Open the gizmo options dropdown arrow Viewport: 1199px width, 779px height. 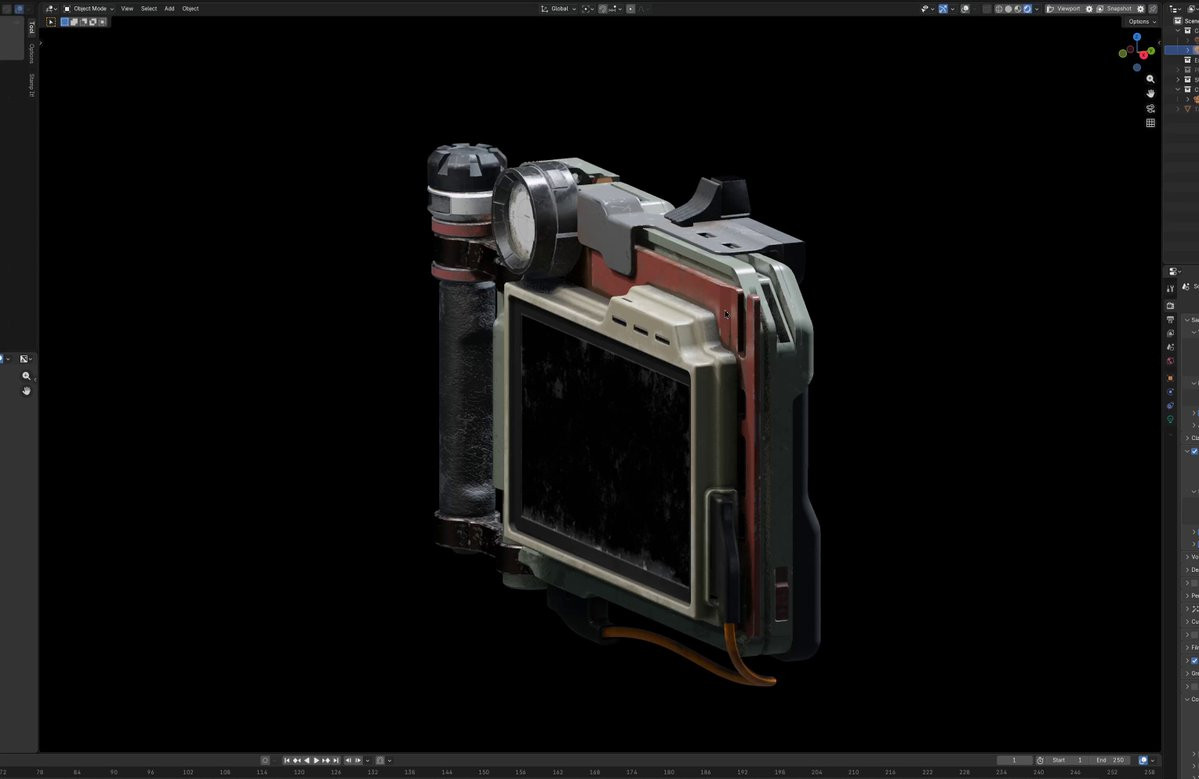click(952, 8)
